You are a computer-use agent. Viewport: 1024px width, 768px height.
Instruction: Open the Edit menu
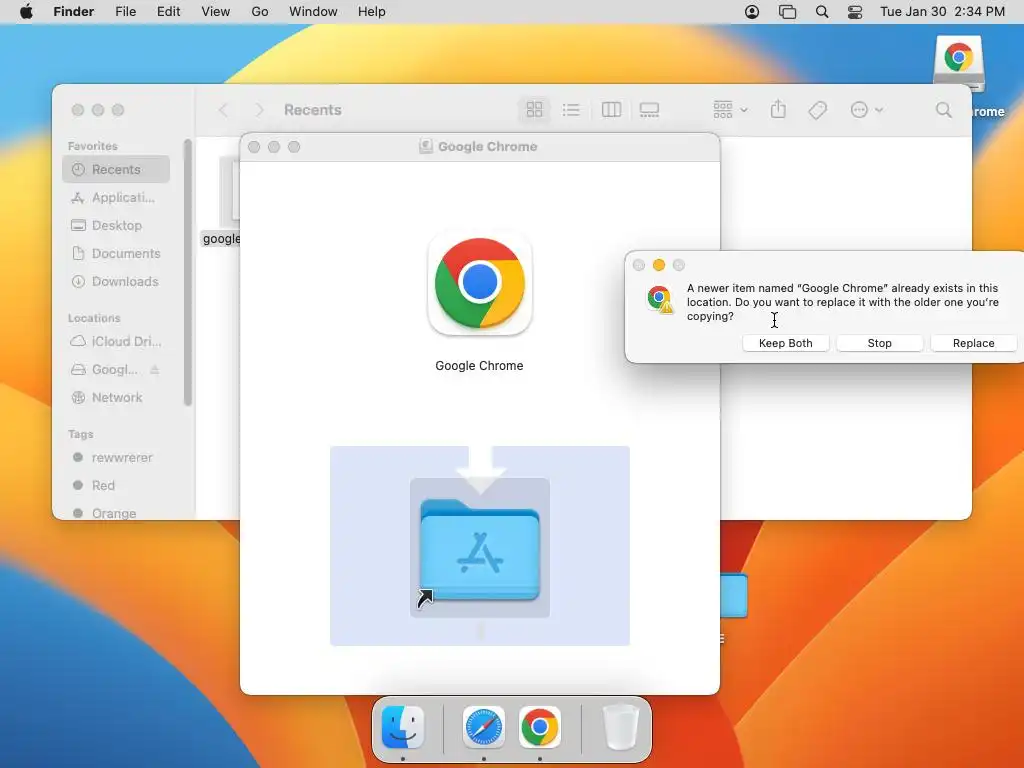point(168,12)
